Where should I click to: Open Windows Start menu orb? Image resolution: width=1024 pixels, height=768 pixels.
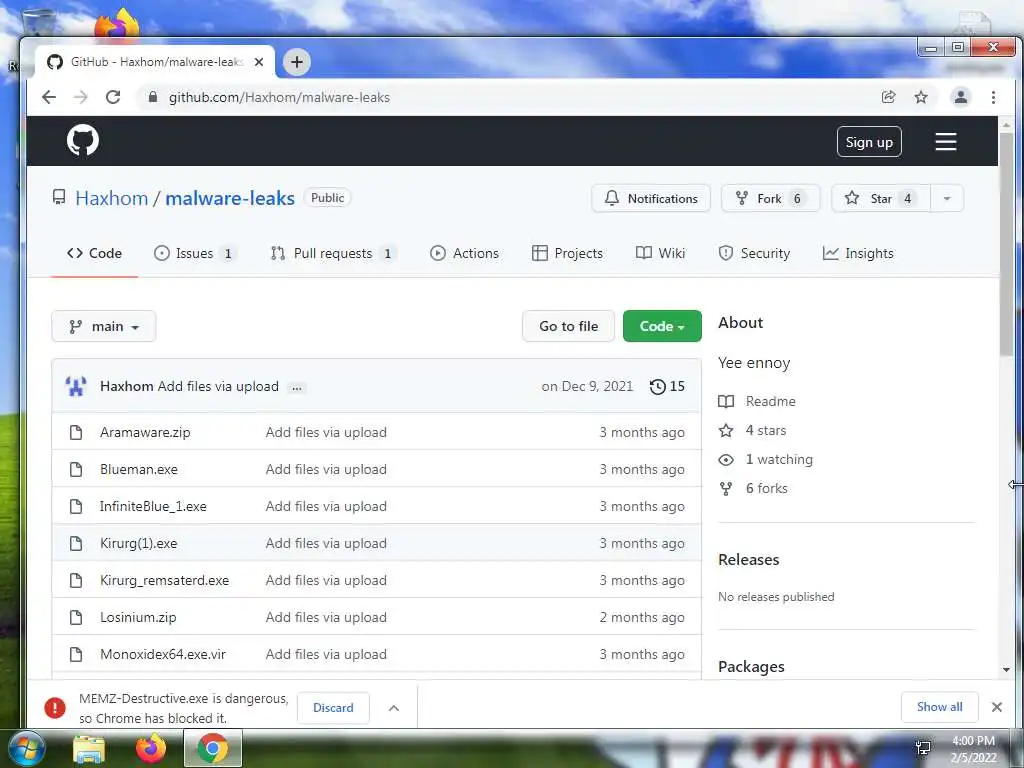(x=25, y=748)
